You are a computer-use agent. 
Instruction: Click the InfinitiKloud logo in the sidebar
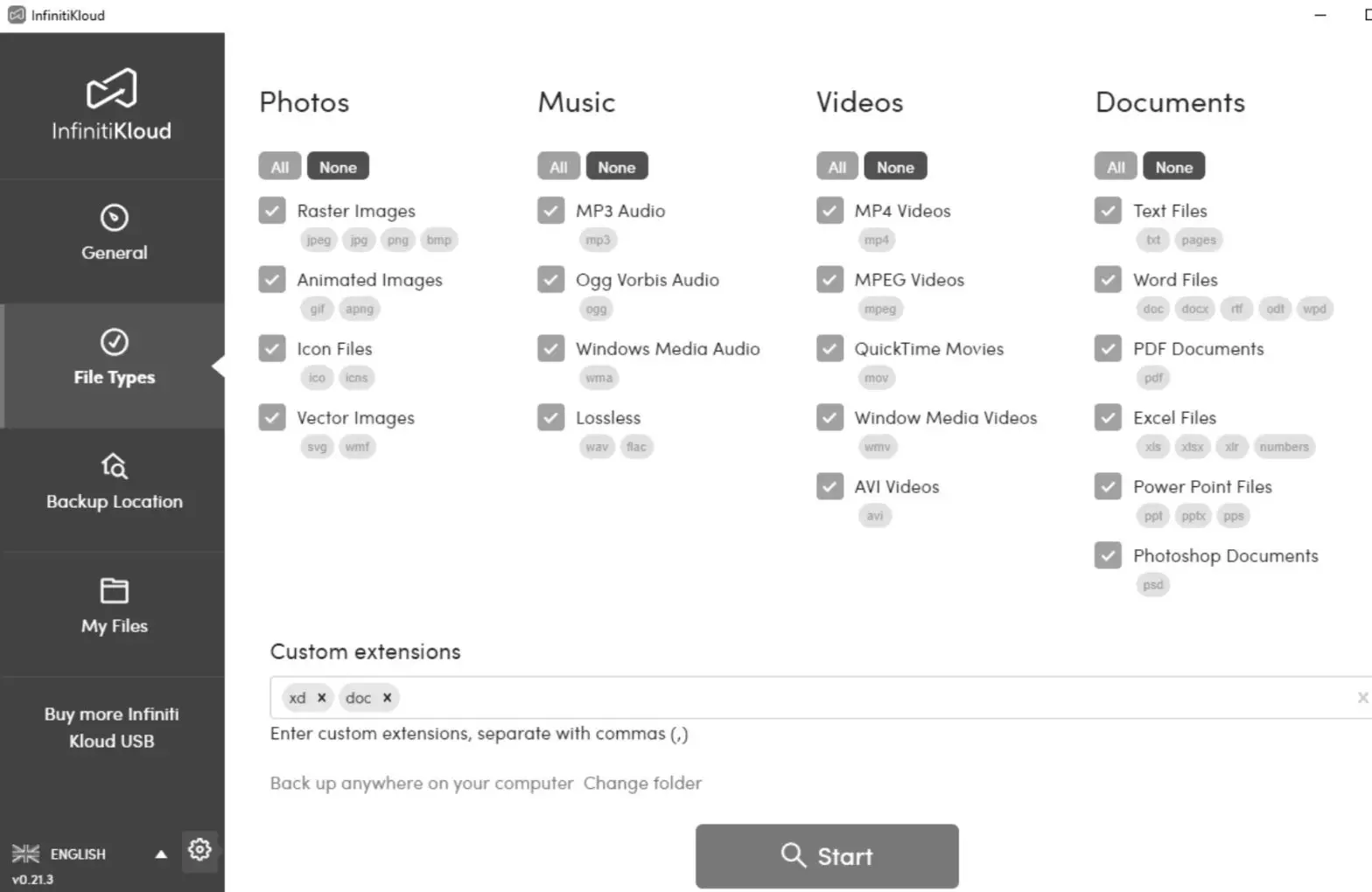(x=112, y=88)
